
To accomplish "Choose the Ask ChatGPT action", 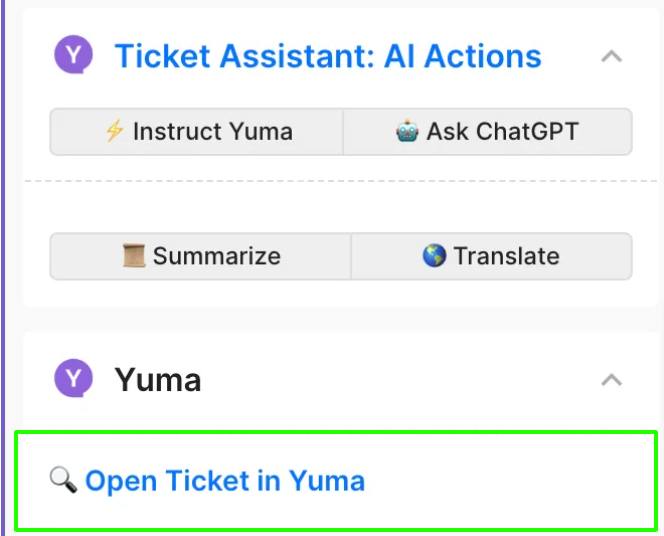I will (x=487, y=131).
